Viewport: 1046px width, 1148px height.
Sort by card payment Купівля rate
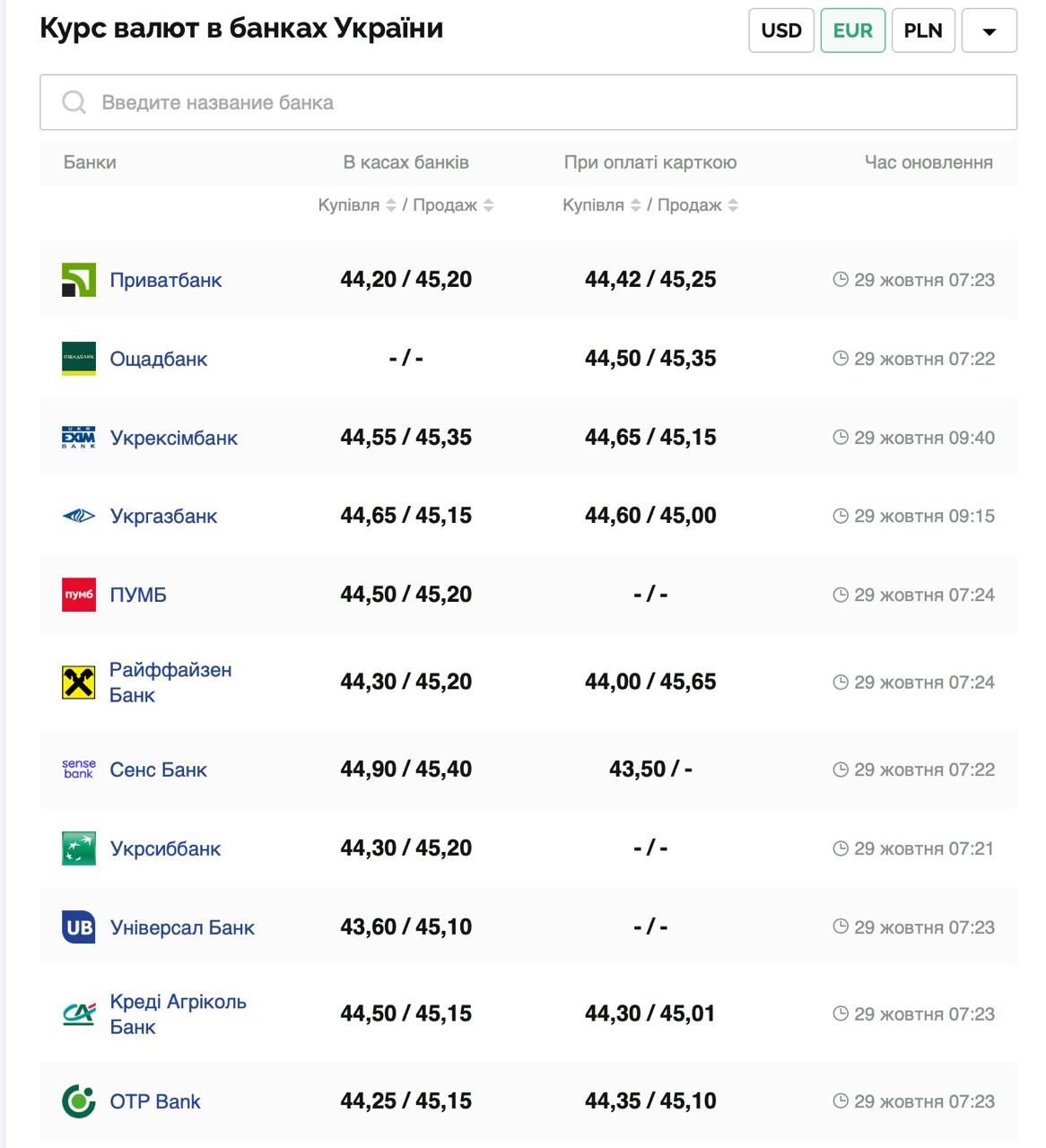(635, 205)
